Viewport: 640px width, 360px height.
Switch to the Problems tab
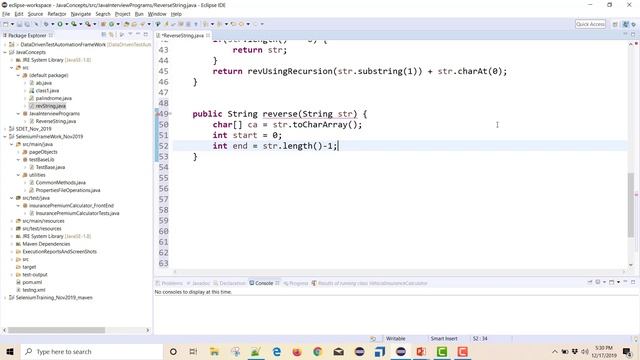point(169,283)
